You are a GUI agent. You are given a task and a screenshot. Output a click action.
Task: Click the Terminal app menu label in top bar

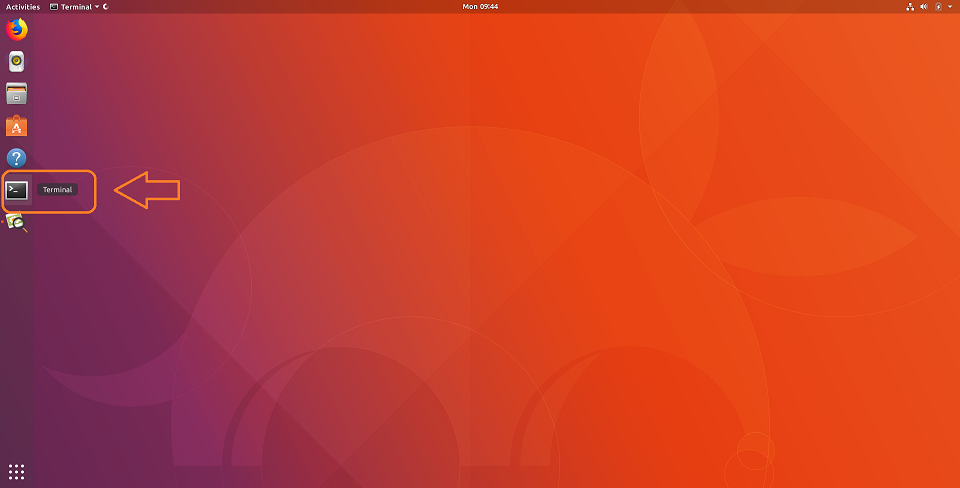(76, 7)
